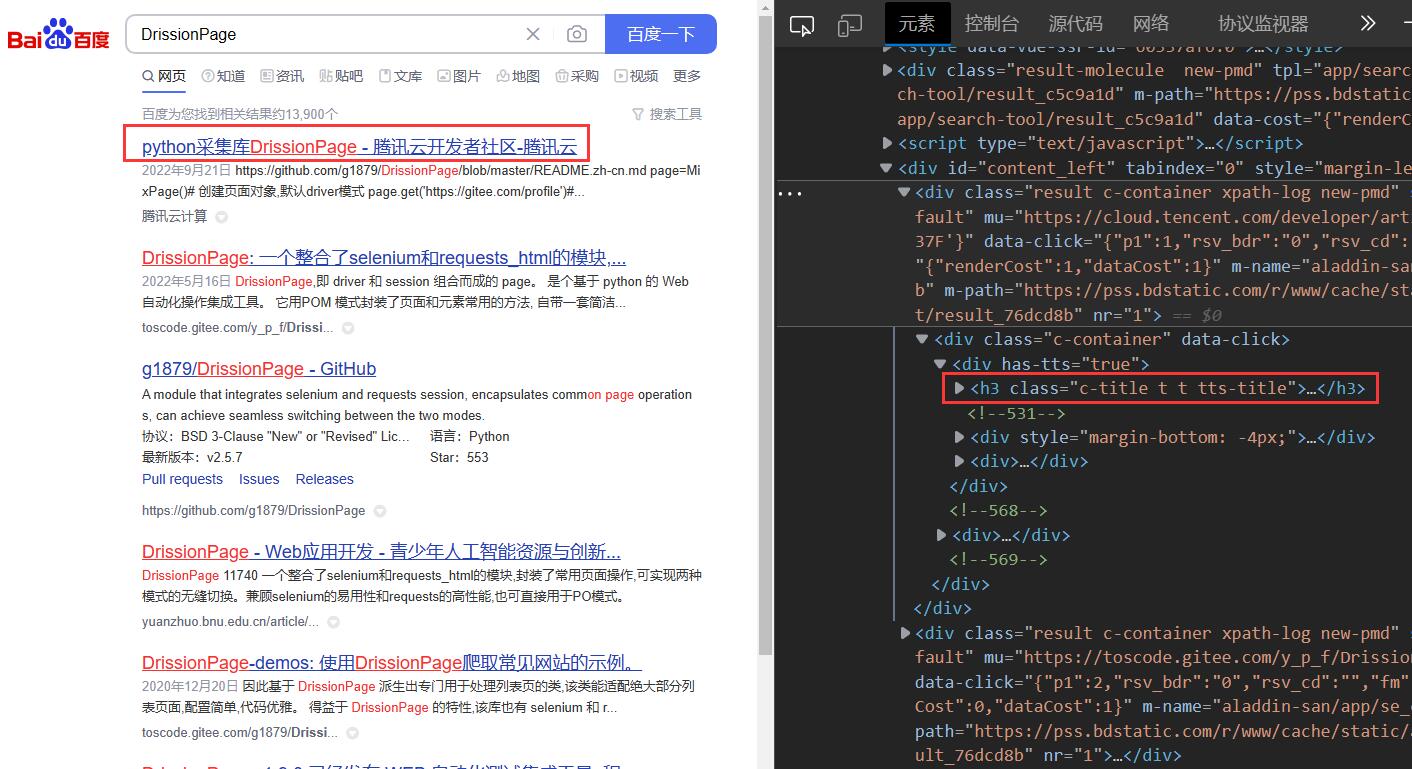1412x769 pixels.
Task: Toggle device emulation icon in DevTools
Action: coord(850,25)
